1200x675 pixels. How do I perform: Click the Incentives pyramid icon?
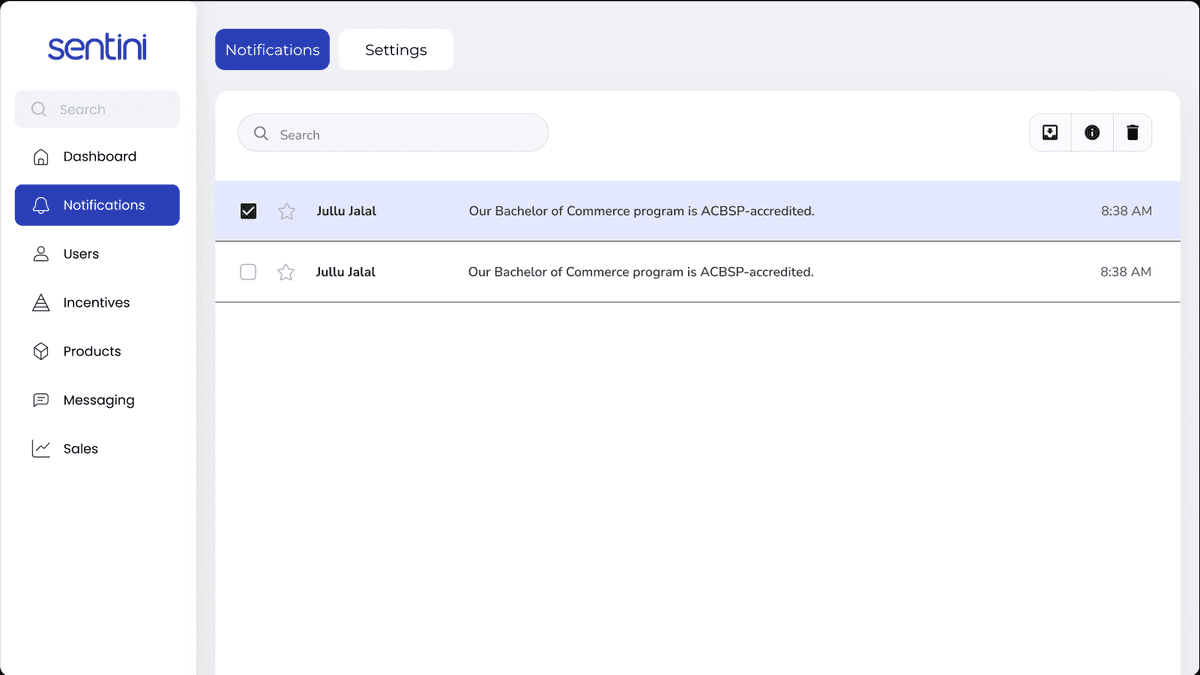(41, 303)
